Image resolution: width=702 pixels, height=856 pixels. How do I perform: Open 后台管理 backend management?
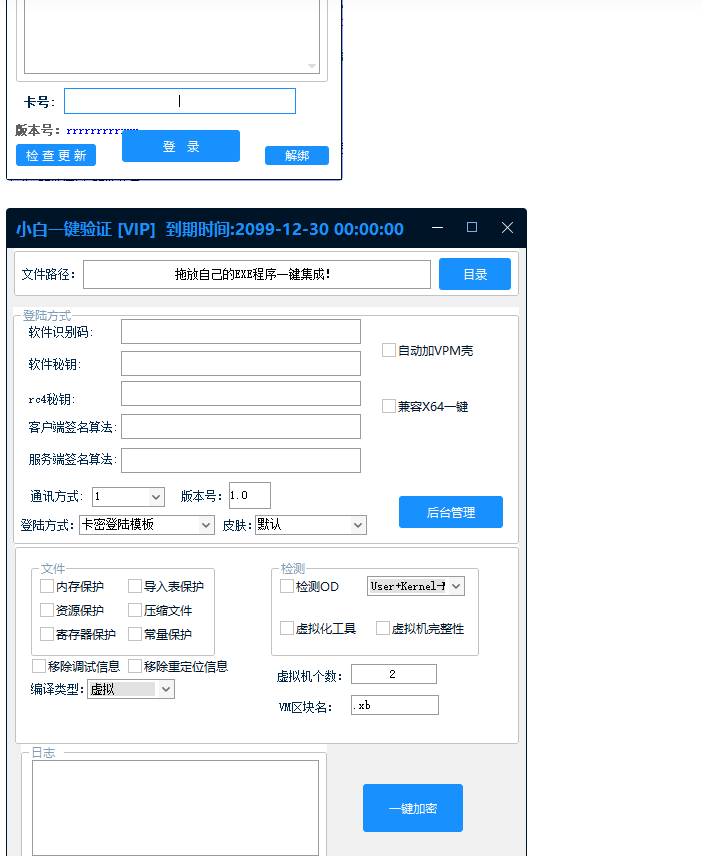pyautogui.click(x=451, y=512)
